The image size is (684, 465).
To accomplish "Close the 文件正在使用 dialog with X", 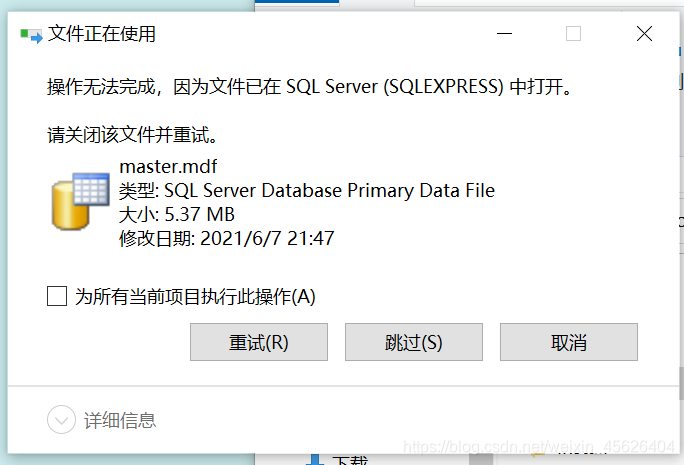I will 644,34.
